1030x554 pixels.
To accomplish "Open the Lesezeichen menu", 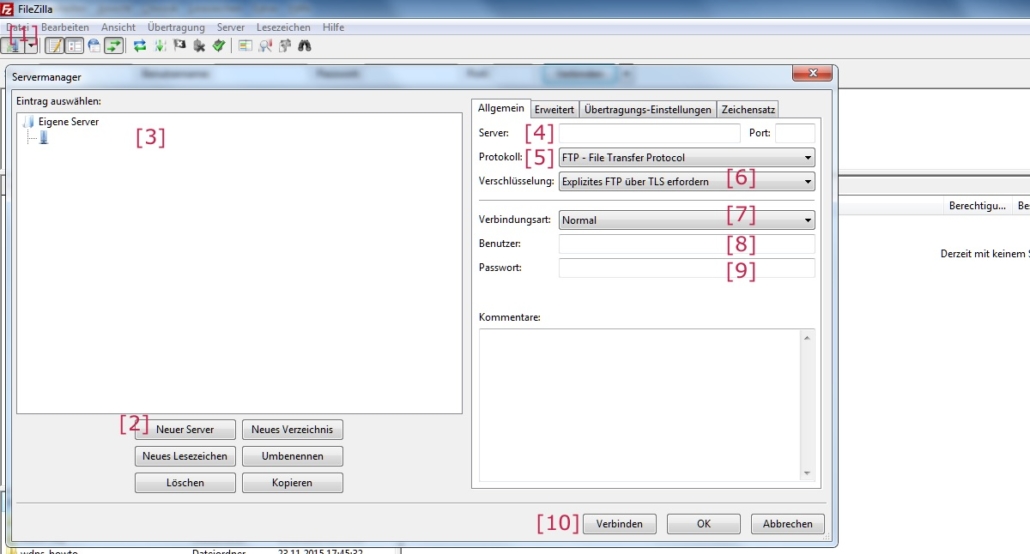I will (x=283, y=28).
